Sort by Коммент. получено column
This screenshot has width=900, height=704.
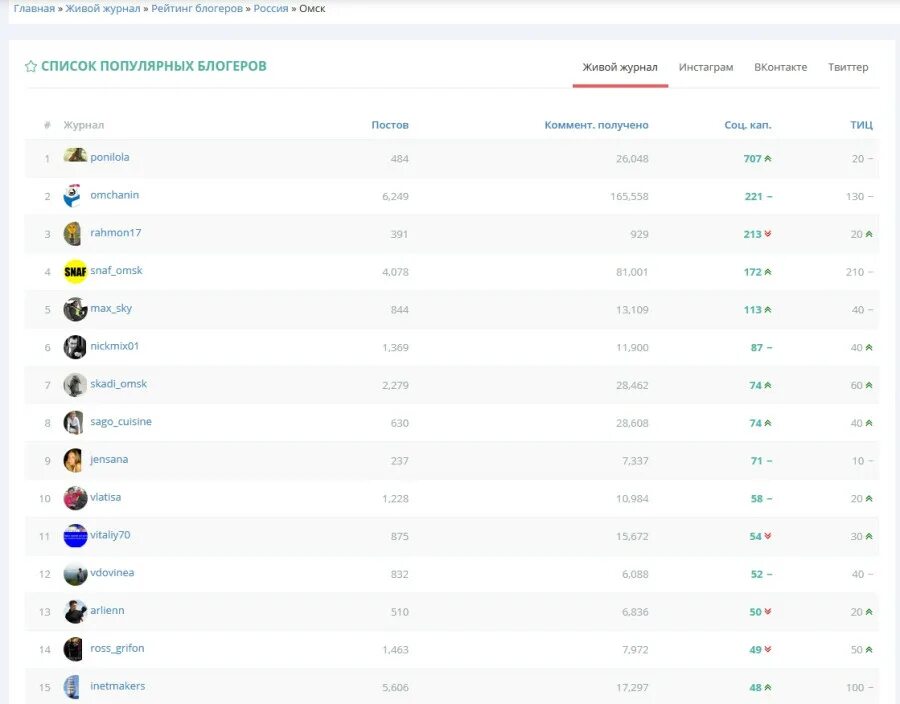(x=596, y=125)
